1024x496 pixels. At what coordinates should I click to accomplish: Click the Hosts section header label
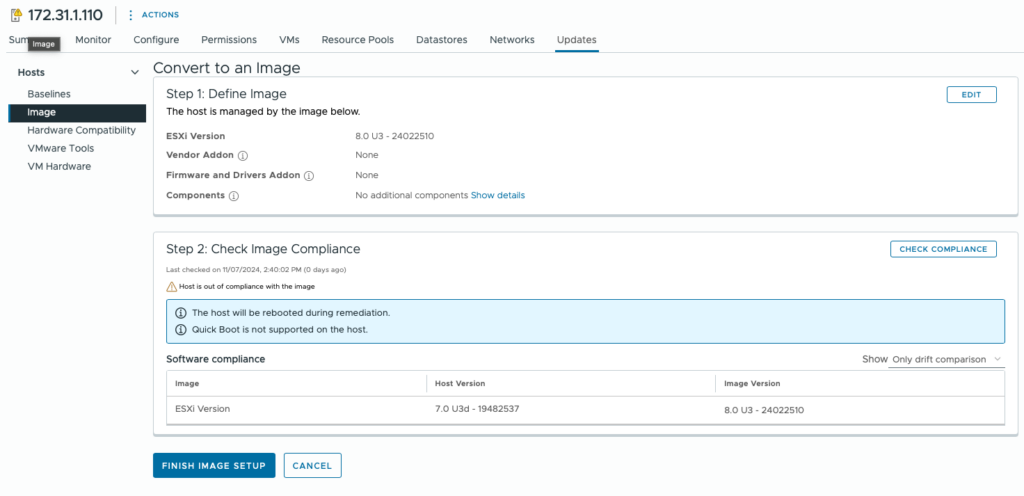click(31, 72)
